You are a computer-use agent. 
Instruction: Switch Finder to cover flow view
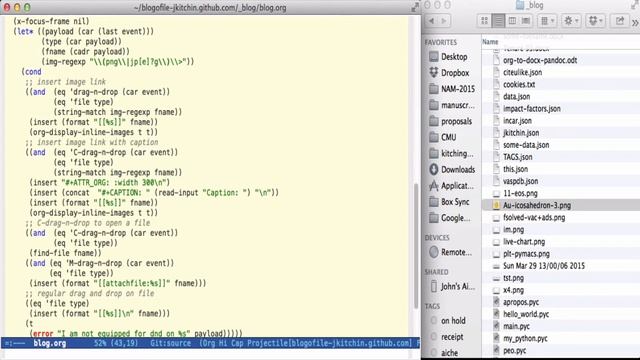[x=526, y=21]
